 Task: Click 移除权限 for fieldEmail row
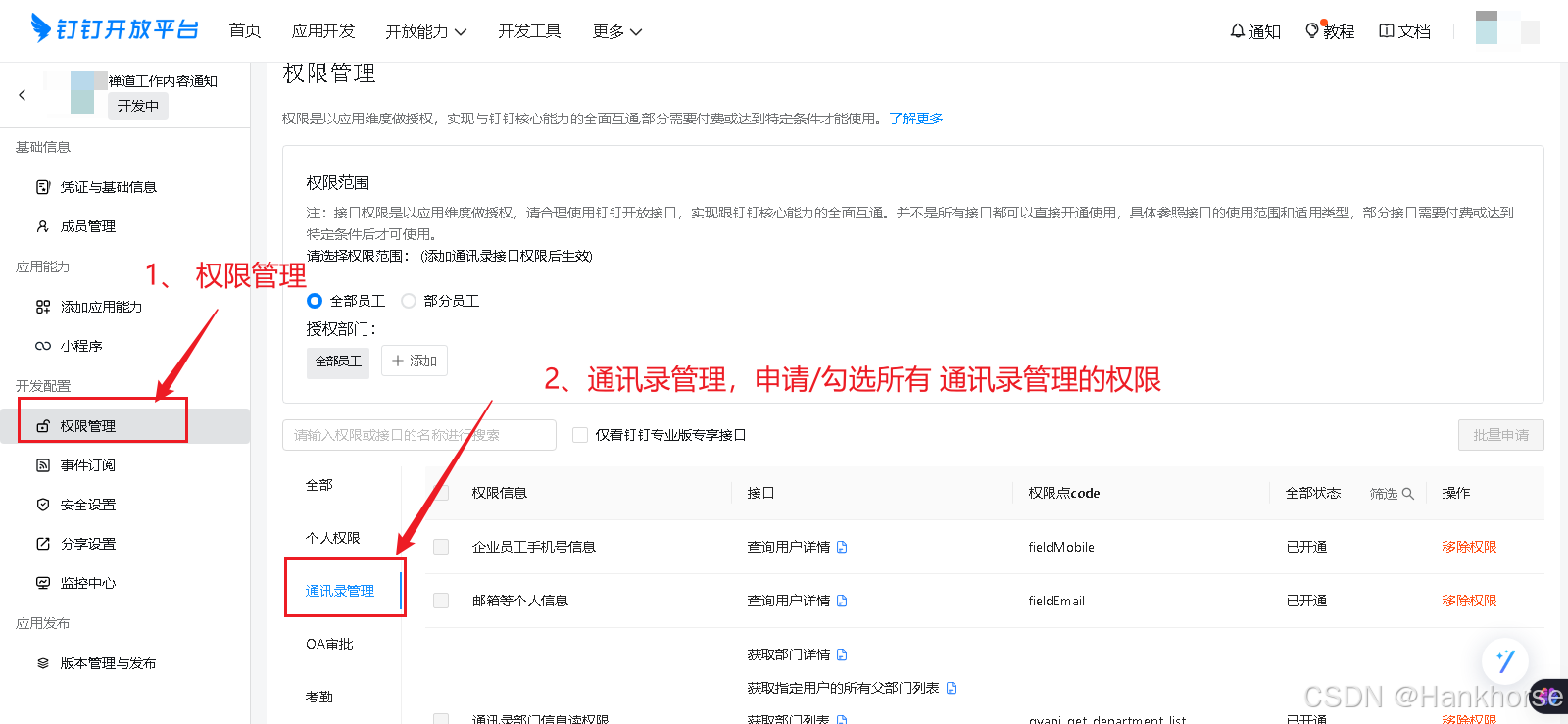[x=1469, y=601]
